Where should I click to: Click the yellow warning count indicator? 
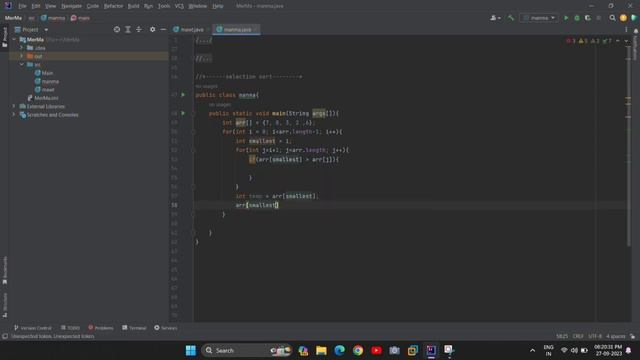(x=583, y=41)
